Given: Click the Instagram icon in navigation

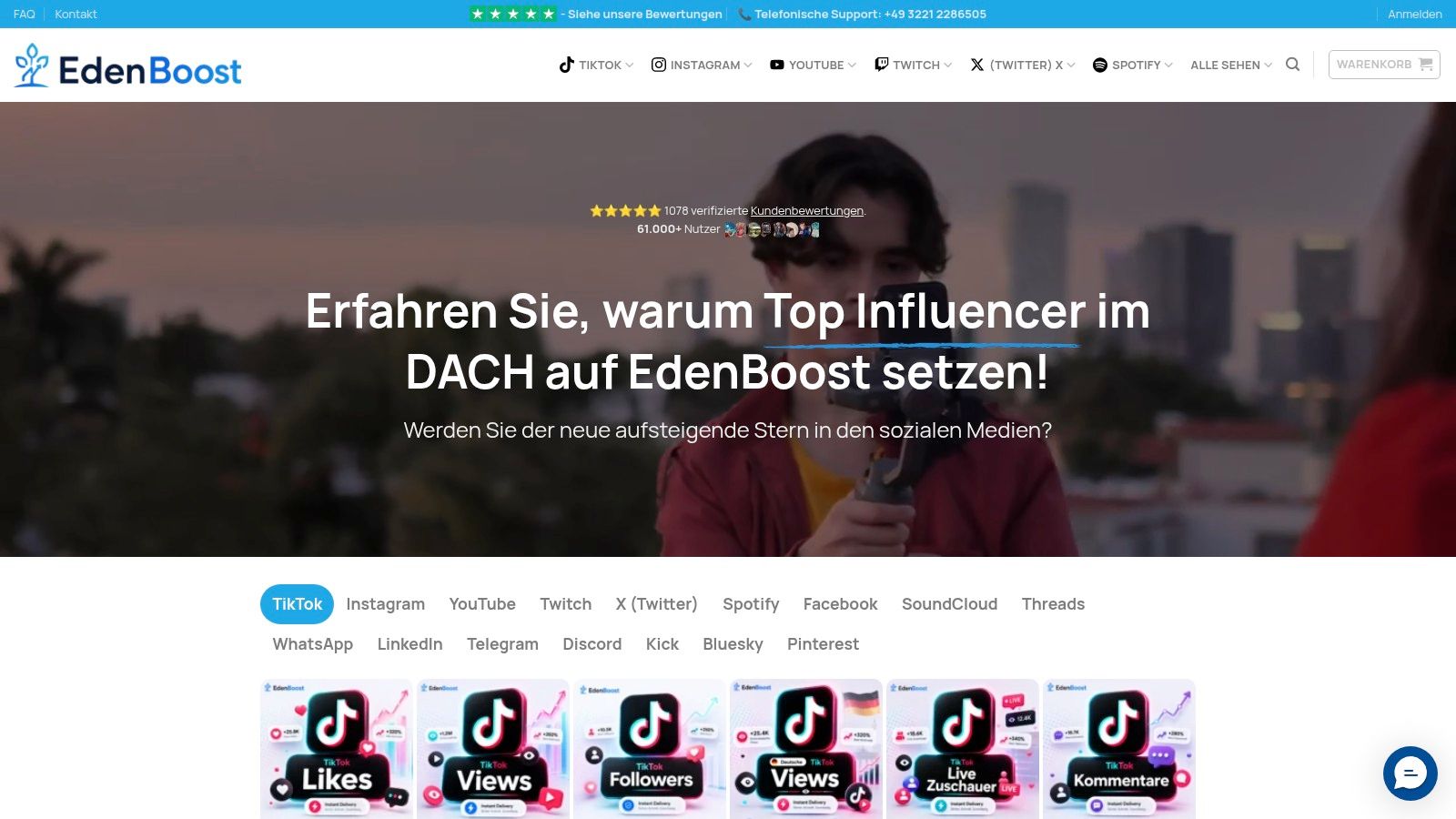Looking at the screenshot, I should tap(659, 65).
